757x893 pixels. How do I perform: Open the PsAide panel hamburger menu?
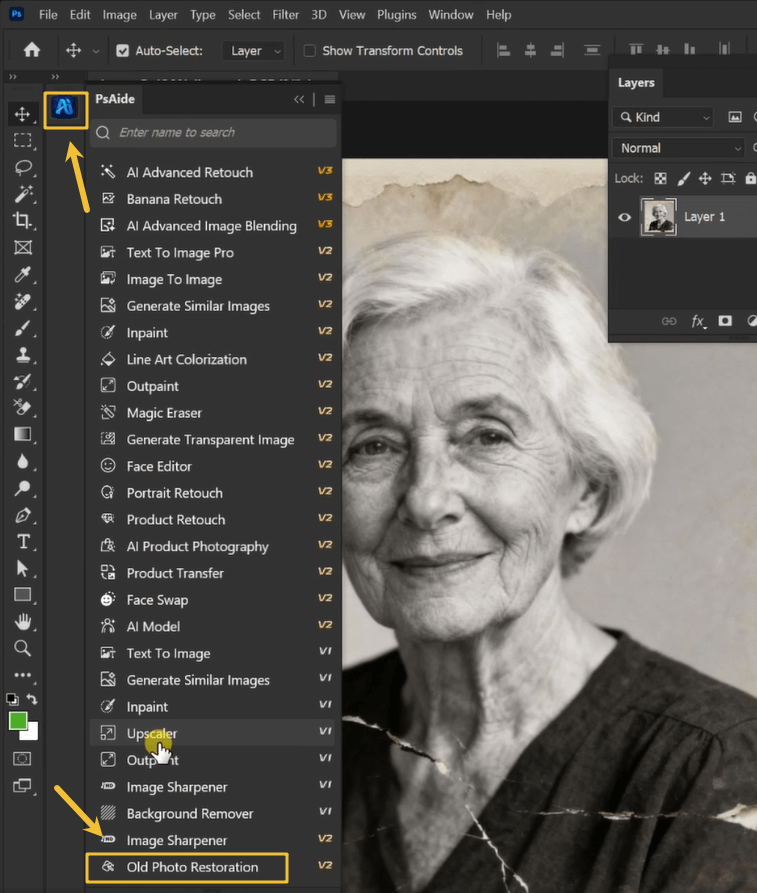330,99
